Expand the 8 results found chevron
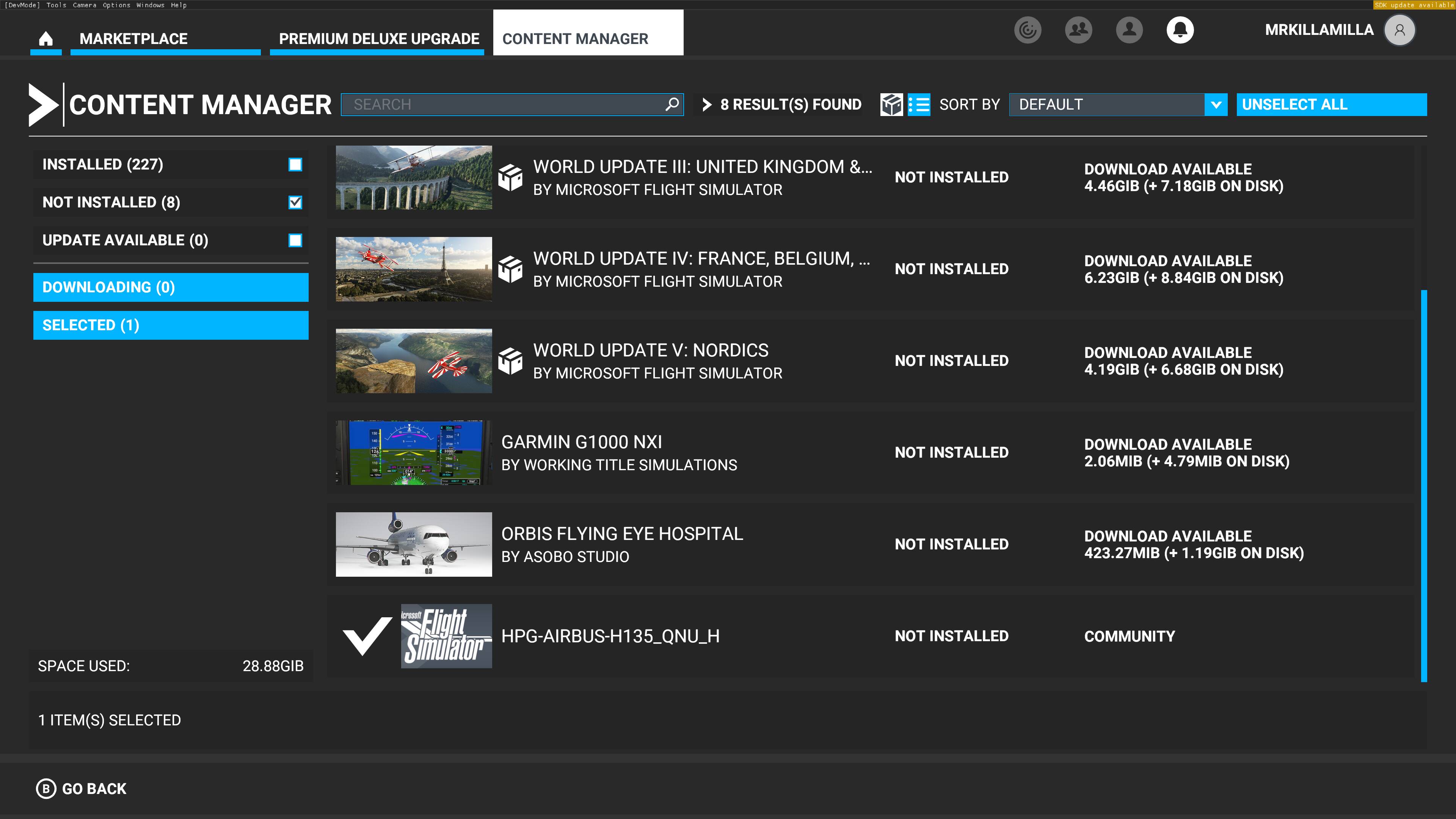1456x819 pixels. [x=706, y=105]
